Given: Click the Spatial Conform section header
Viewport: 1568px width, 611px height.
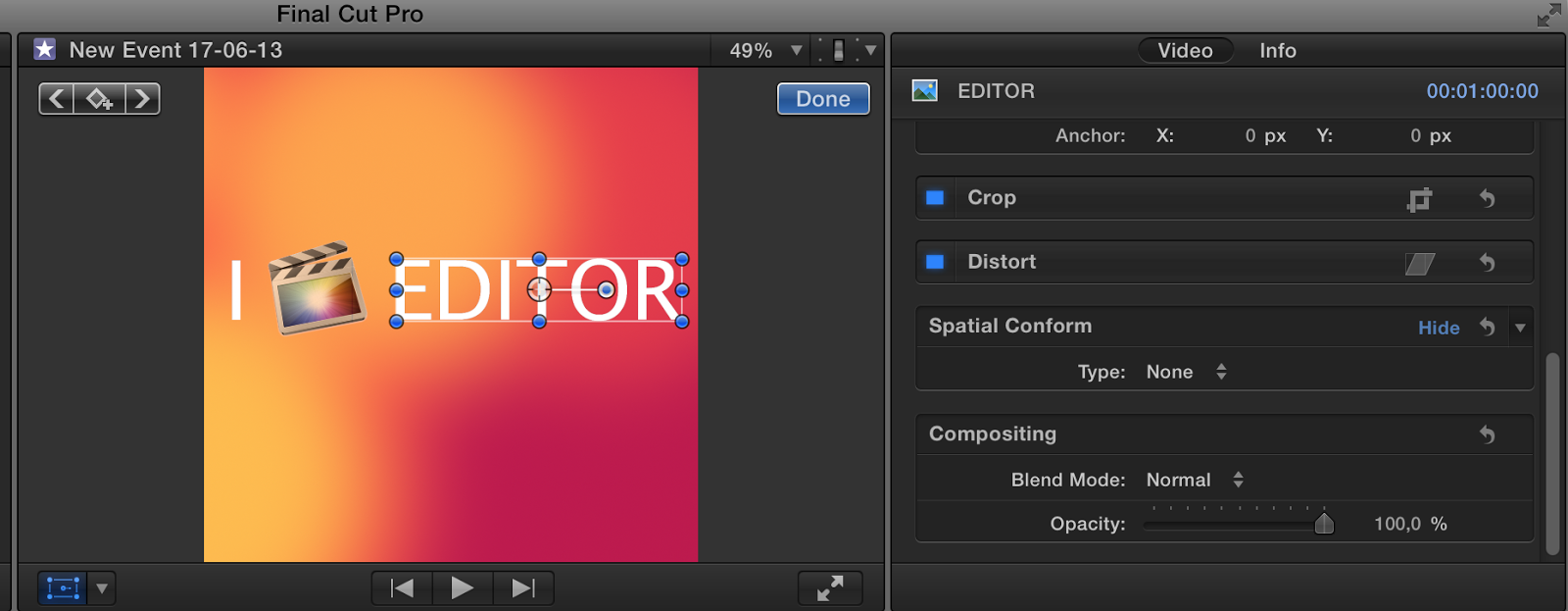Looking at the screenshot, I should pyautogui.click(x=1009, y=326).
